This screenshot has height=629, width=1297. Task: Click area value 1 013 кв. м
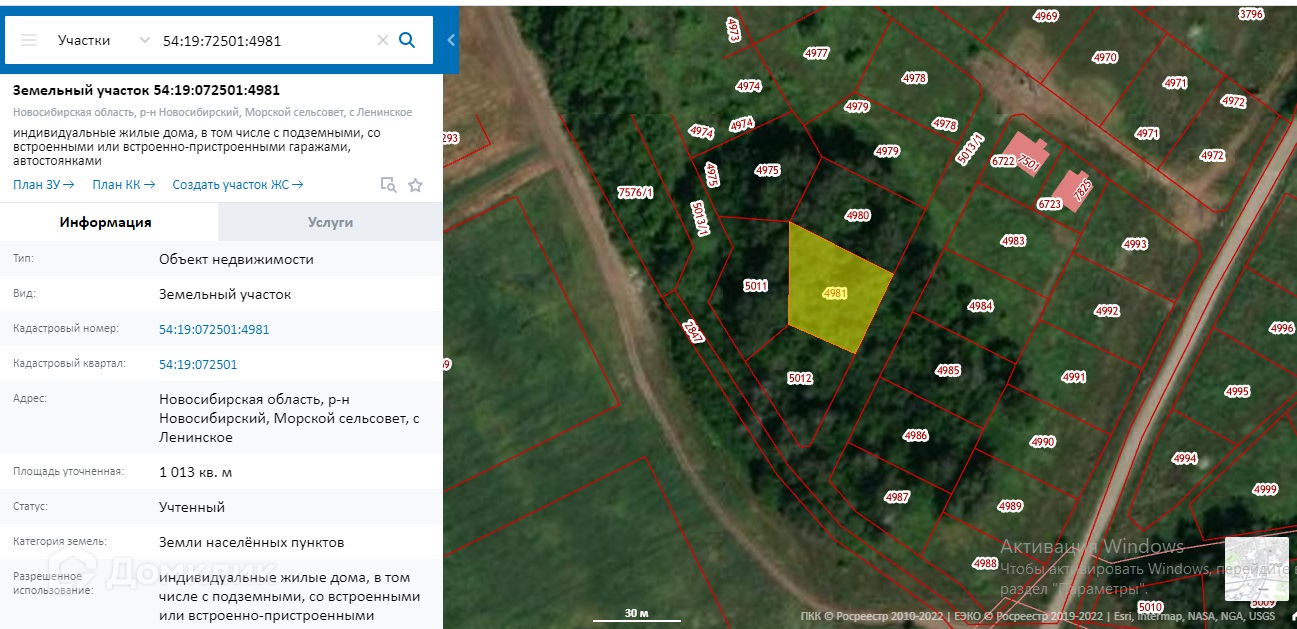(x=195, y=472)
